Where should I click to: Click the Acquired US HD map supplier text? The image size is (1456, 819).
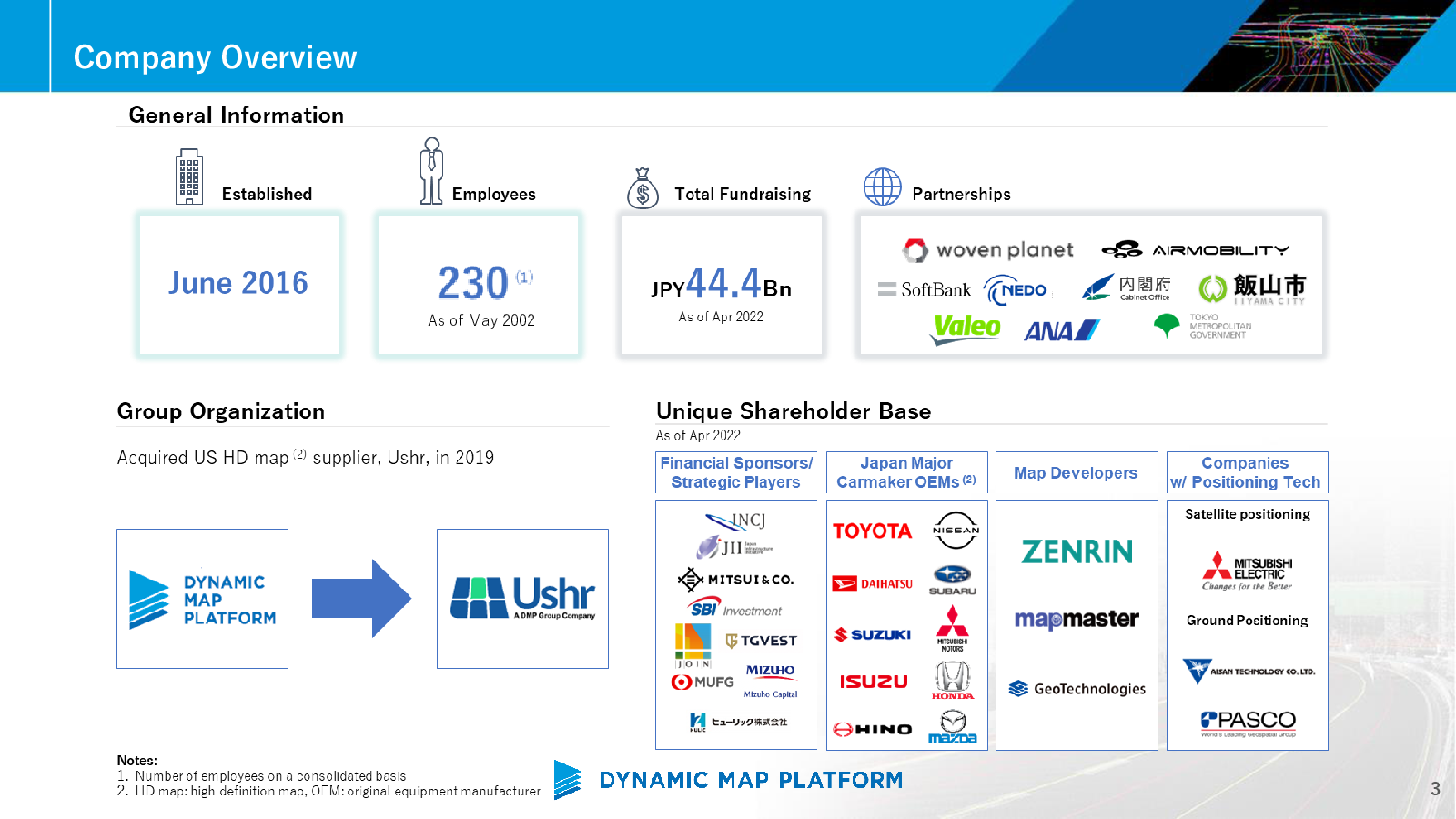(306, 458)
